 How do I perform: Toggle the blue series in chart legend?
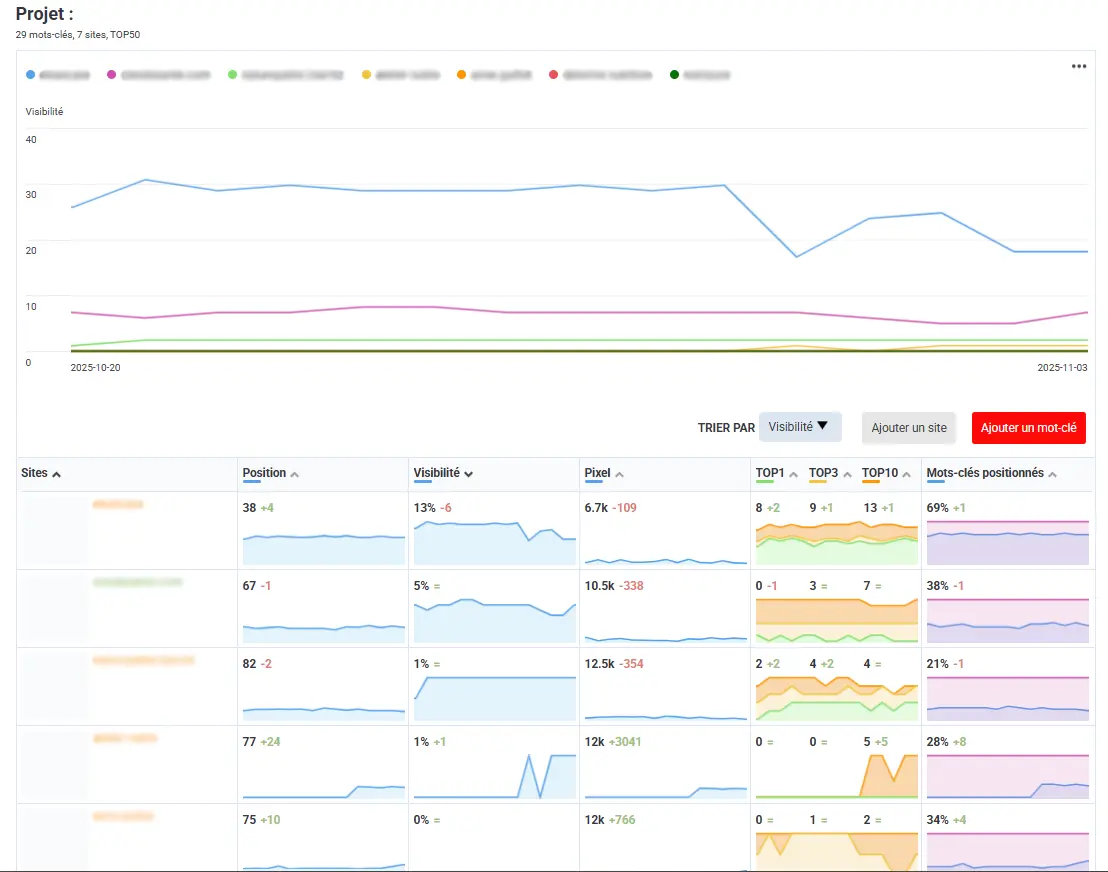[x=60, y=75]
